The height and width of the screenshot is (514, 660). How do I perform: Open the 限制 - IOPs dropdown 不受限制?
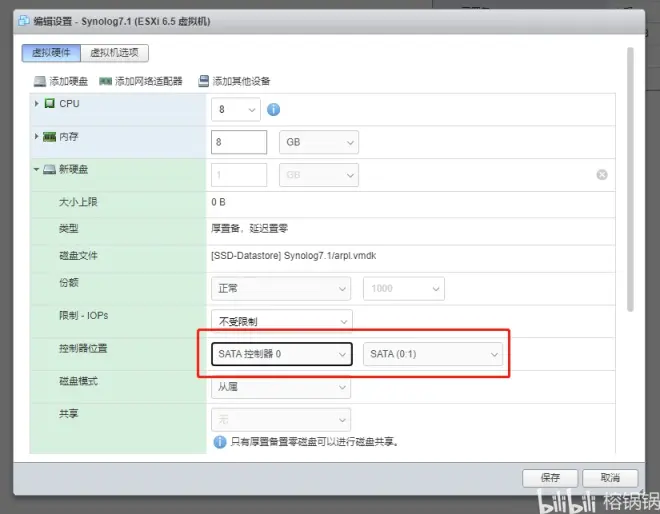[x=282, y=322]
